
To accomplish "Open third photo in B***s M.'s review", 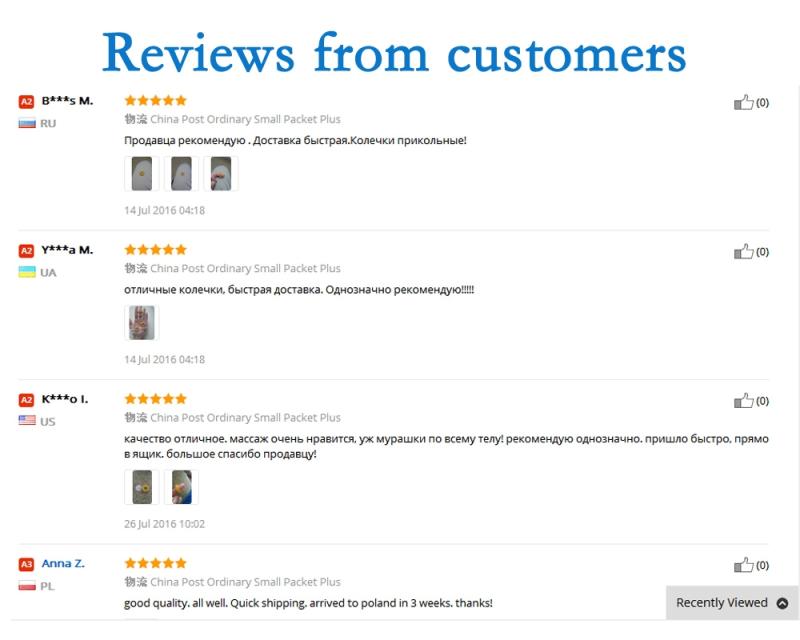I will pos(221,173).
